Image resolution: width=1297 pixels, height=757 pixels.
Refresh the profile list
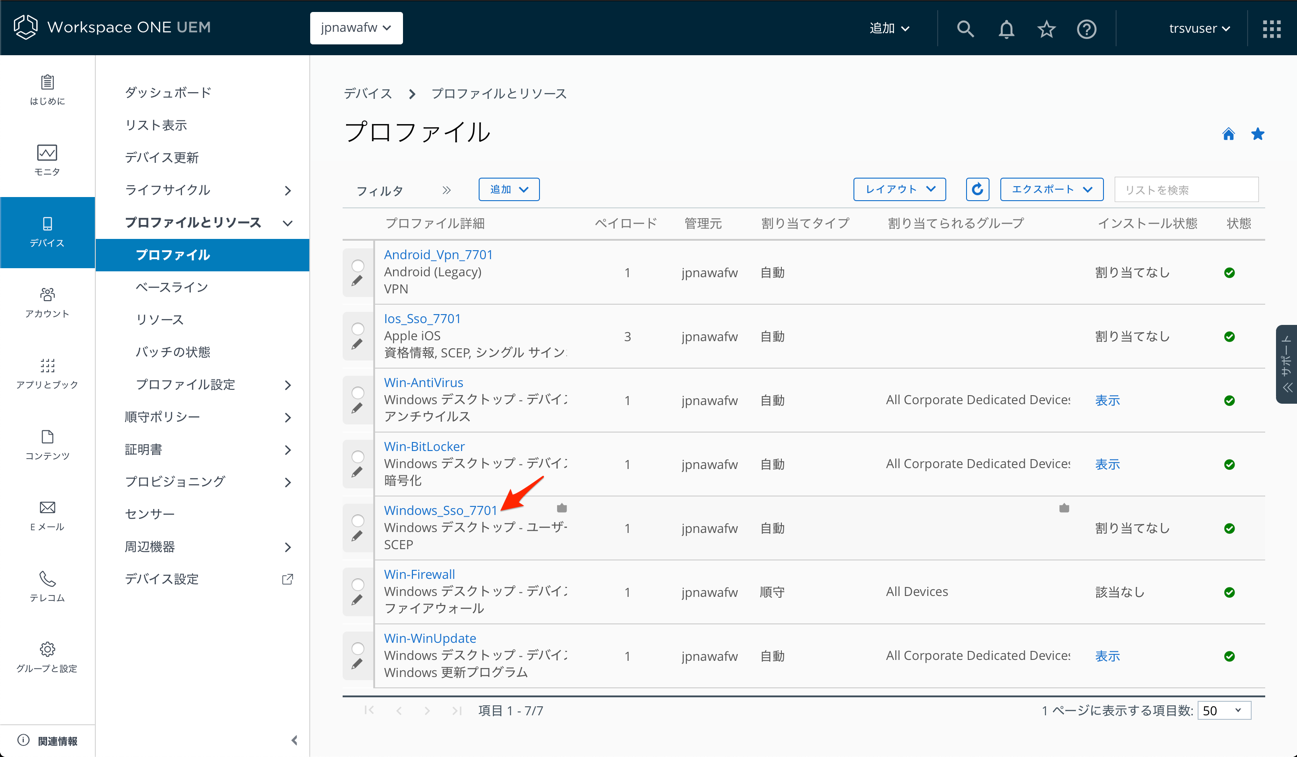[977, 189]
